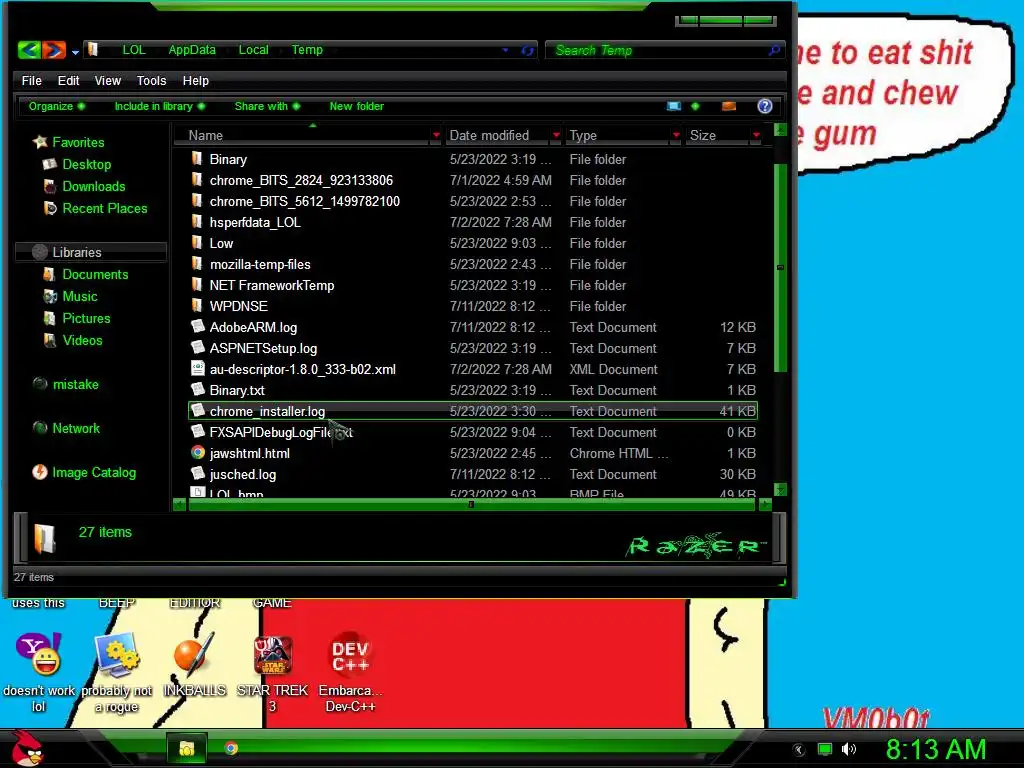Select the jusched.log file icon
This screenshot has width=1024, height=768.
[198, 473]
